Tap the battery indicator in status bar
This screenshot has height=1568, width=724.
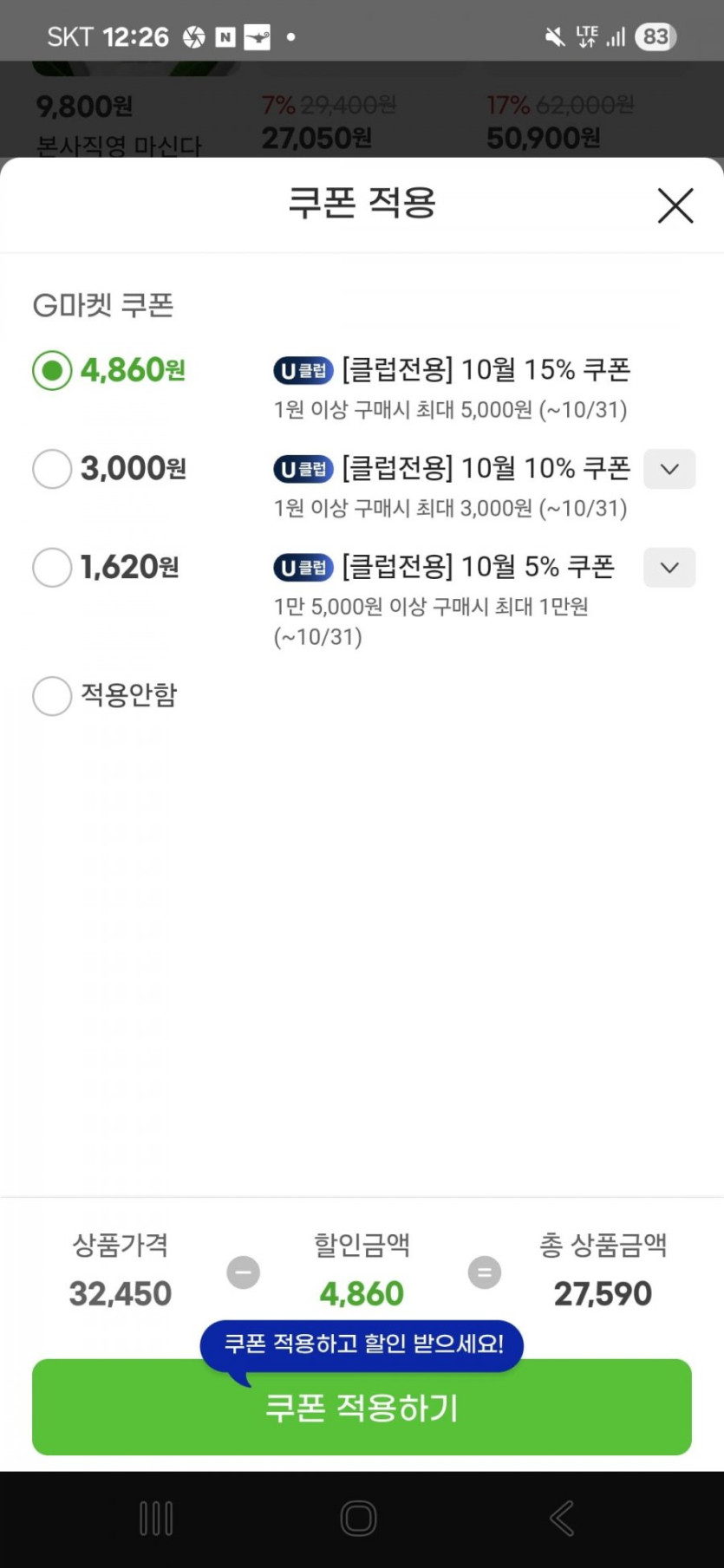tap(656, 36)
